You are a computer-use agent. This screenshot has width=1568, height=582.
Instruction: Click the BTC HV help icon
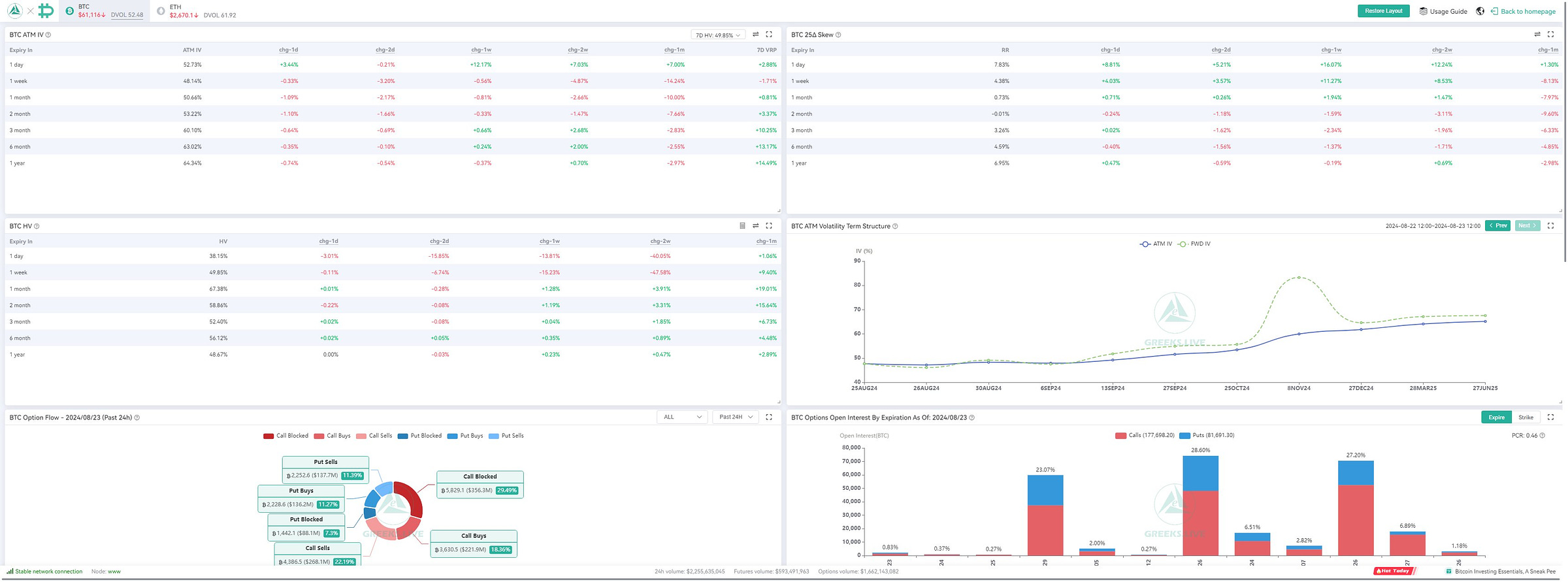(x=37, y=226)
